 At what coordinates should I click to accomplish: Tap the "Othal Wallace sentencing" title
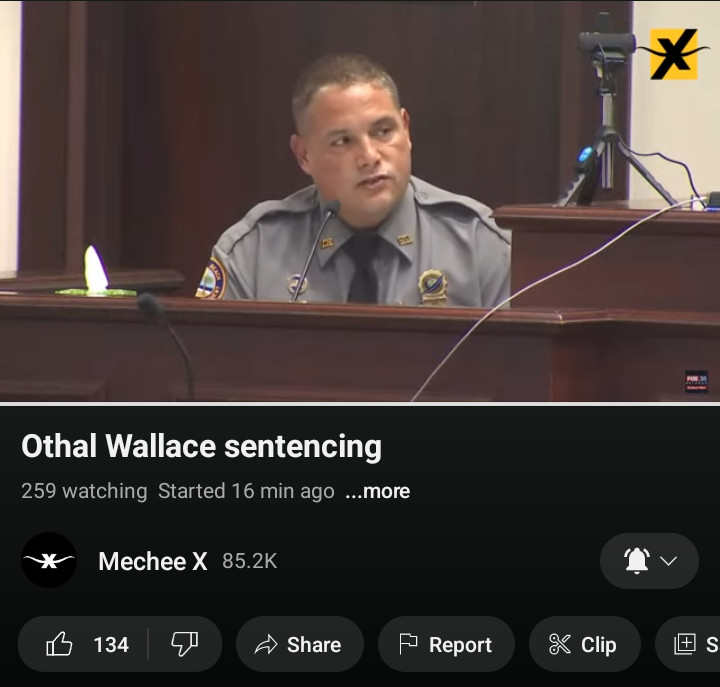click(x=201, y=446)
